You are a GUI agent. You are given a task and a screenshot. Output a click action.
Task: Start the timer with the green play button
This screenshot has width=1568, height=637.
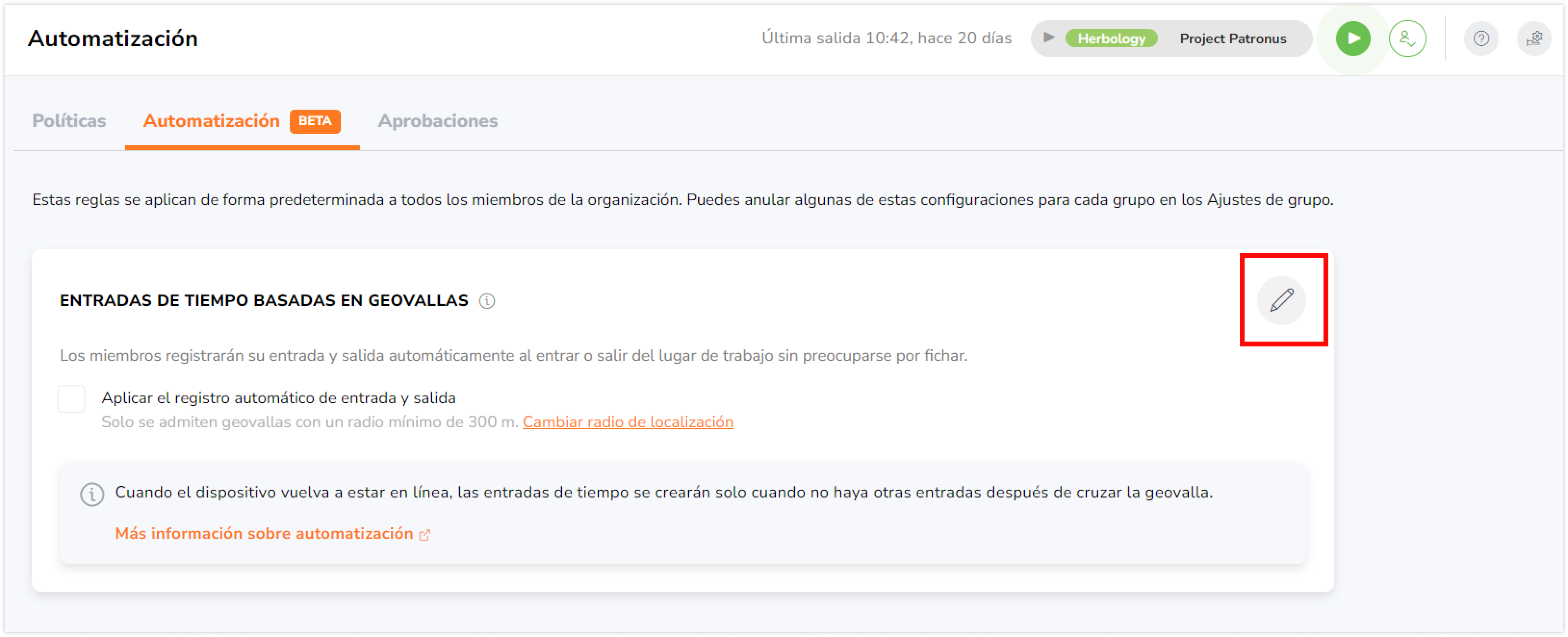(x=1352, y=38)
